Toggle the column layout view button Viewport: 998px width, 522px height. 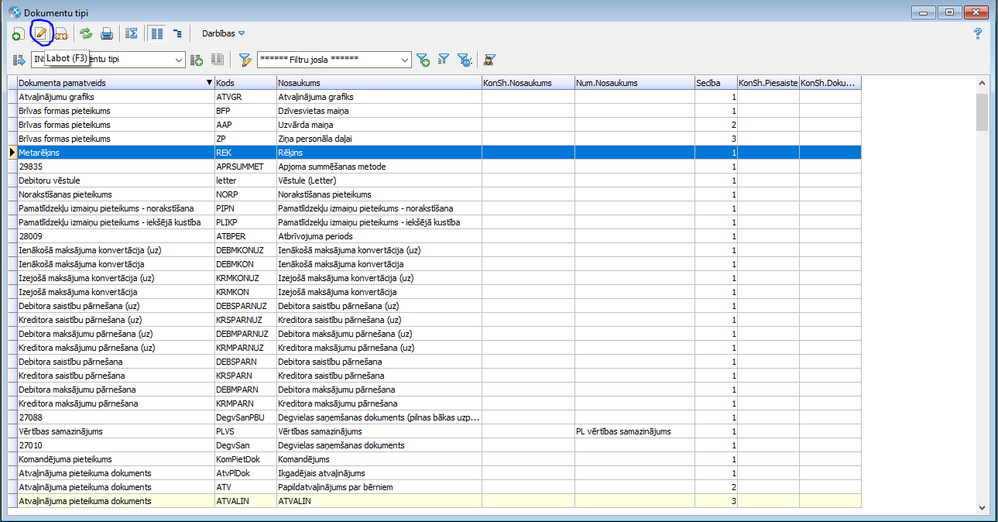point(157,34)
